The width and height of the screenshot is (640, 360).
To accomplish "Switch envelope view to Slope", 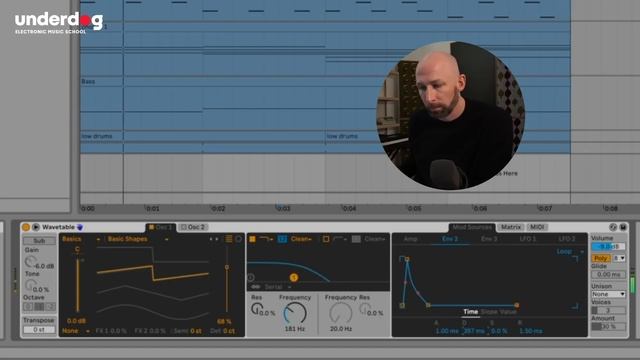I will [489, 312].
